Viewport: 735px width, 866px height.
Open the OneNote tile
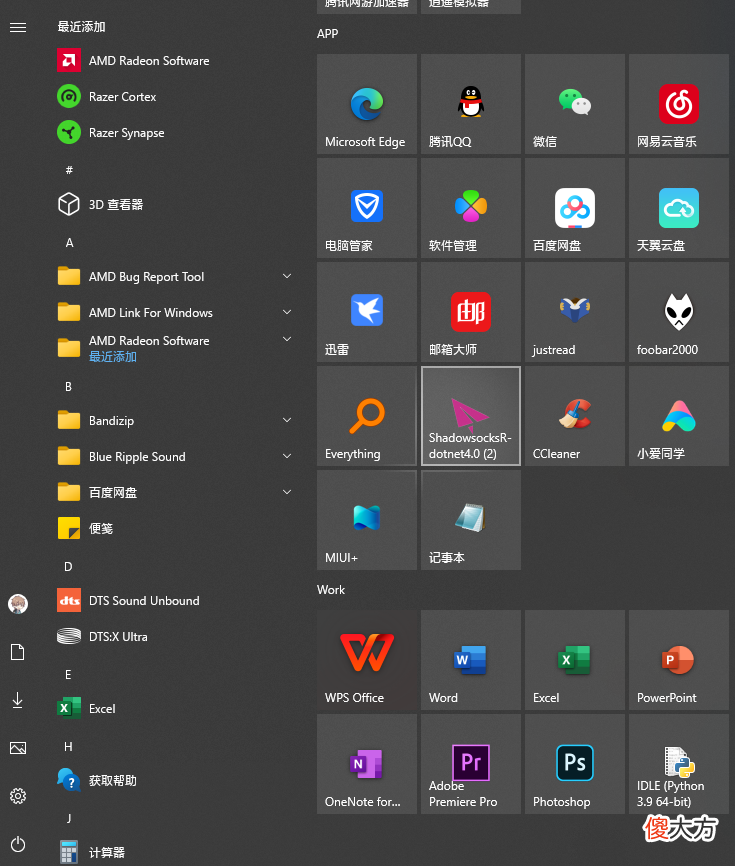[x=367, y=764]
